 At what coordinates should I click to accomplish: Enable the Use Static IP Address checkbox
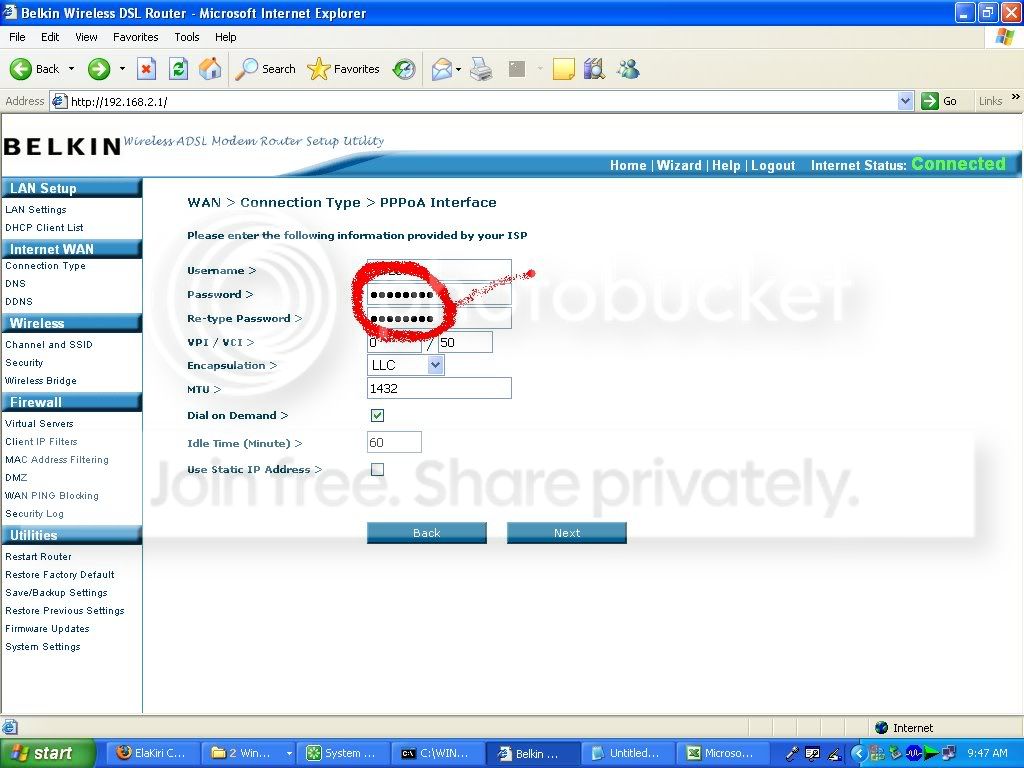click(377, 470)
